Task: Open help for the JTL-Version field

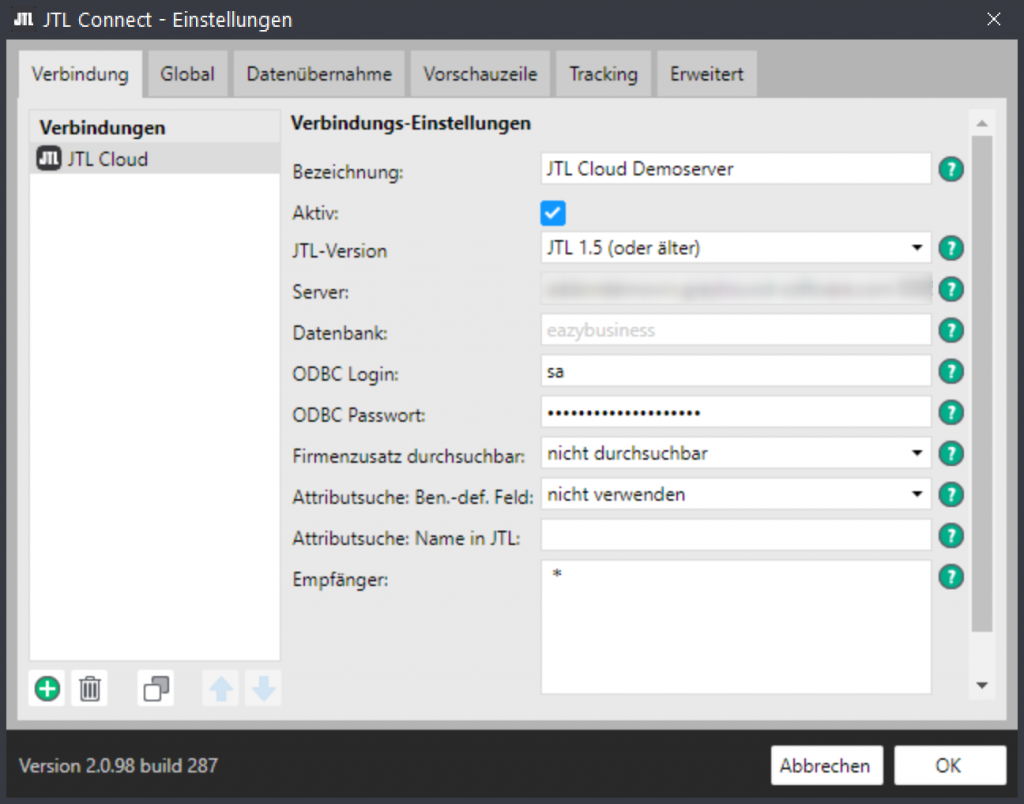Action: 951,248
